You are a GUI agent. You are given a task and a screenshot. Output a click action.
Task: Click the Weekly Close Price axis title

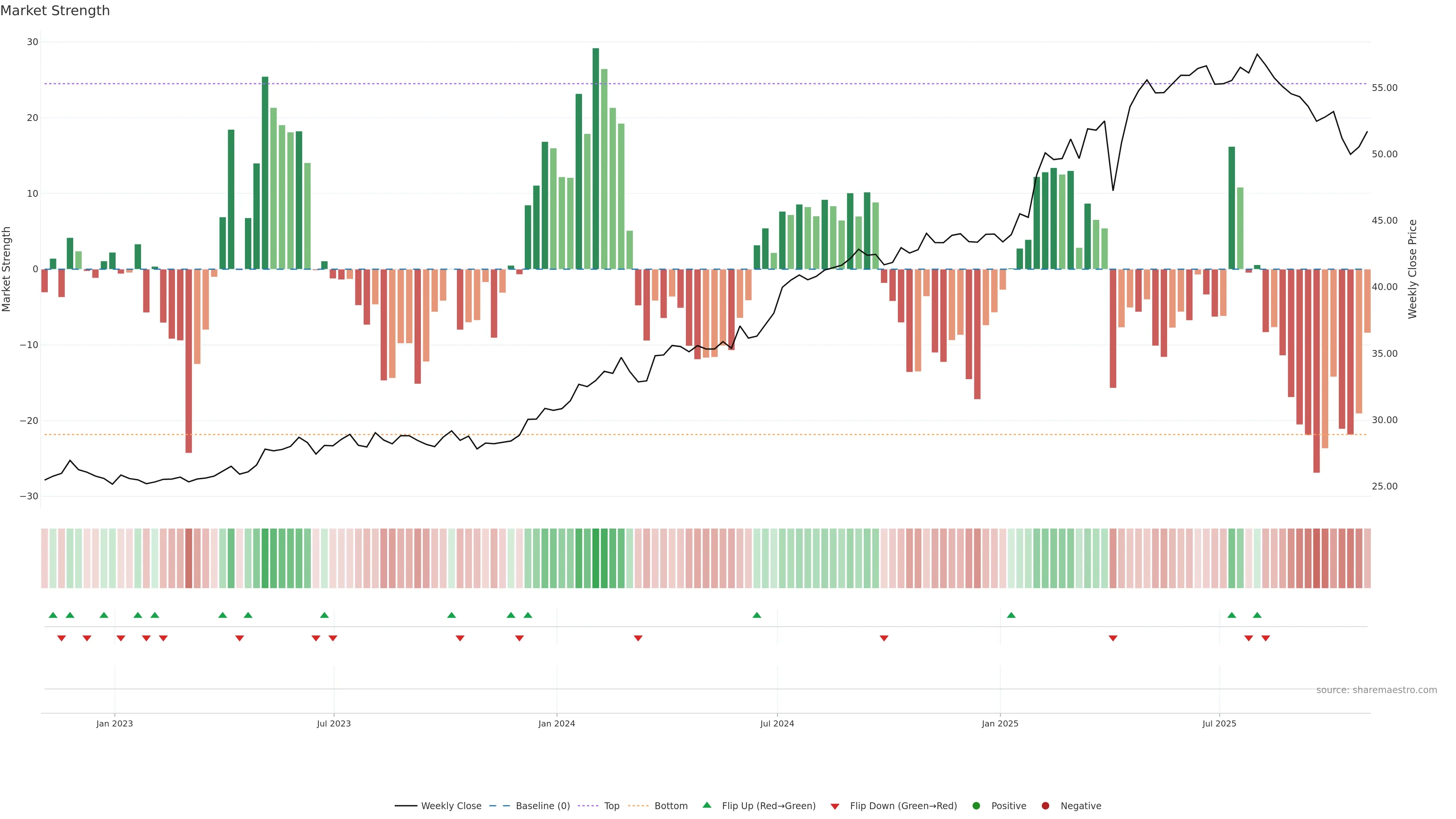point(1412,269)
